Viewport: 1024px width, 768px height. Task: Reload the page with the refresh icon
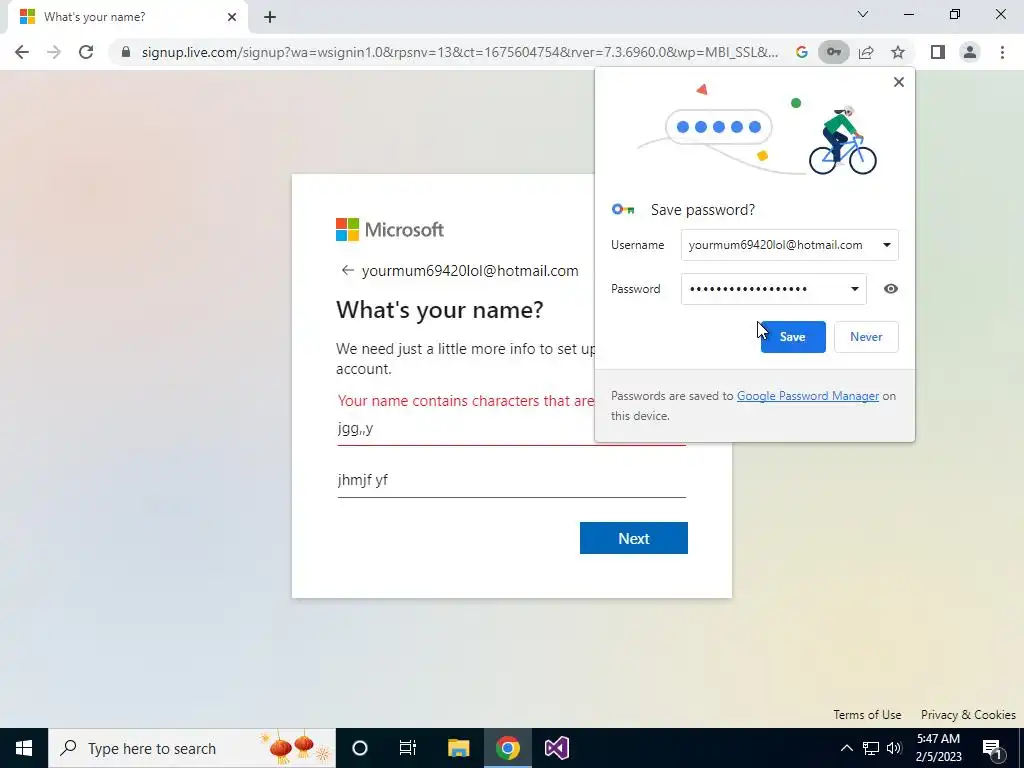(86, 52)
